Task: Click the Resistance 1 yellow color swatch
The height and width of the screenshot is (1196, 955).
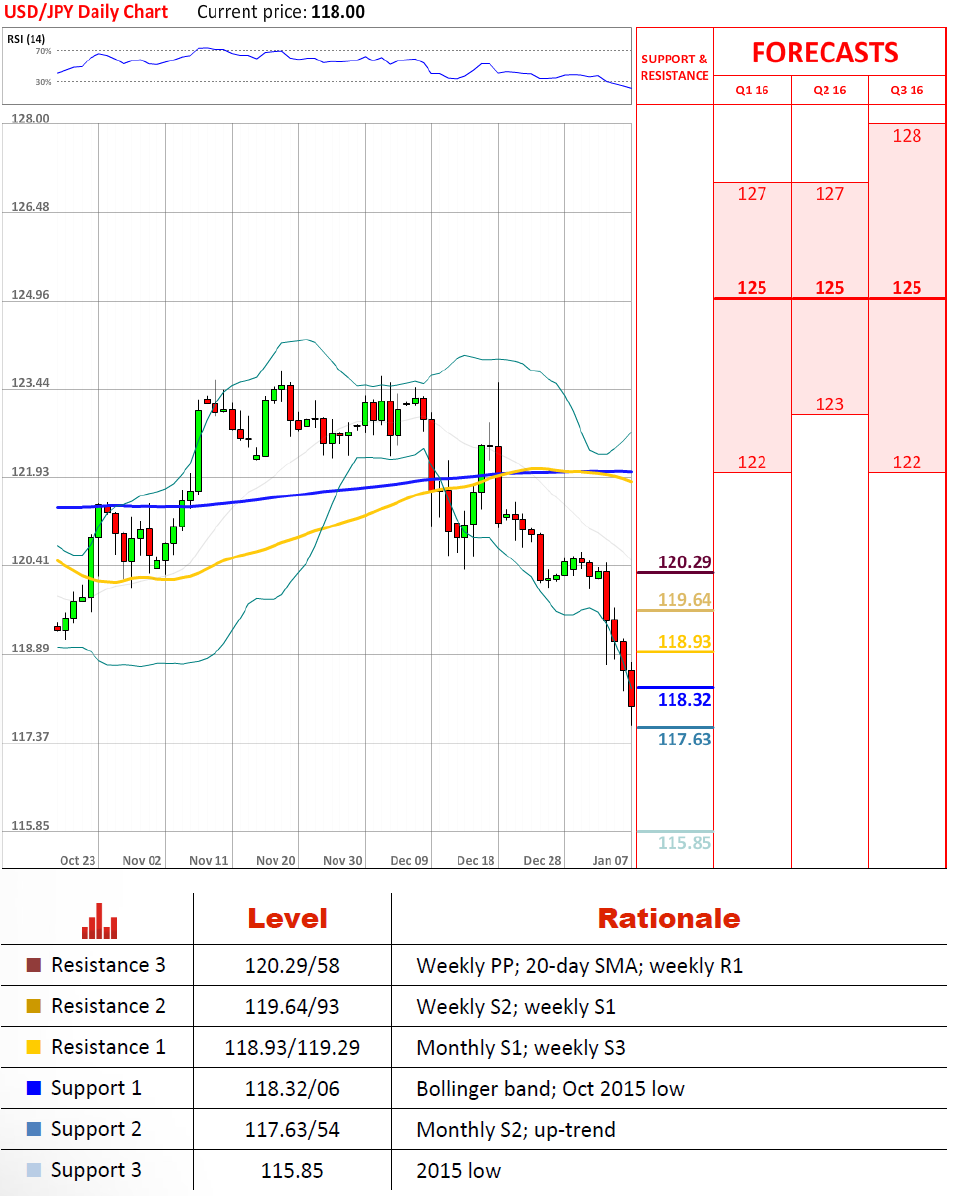Action: point(34,1047)
